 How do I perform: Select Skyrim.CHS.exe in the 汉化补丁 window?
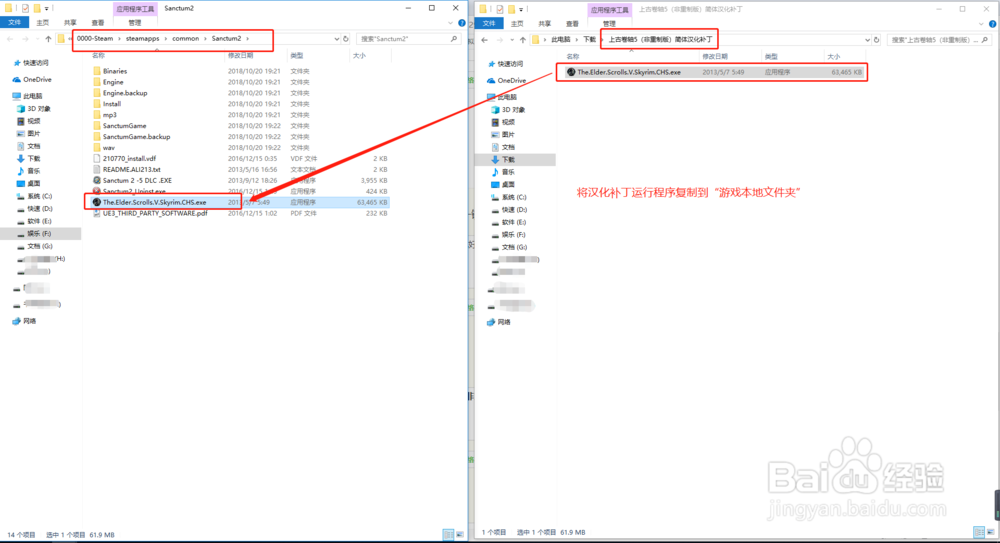[x=629, y=73]
